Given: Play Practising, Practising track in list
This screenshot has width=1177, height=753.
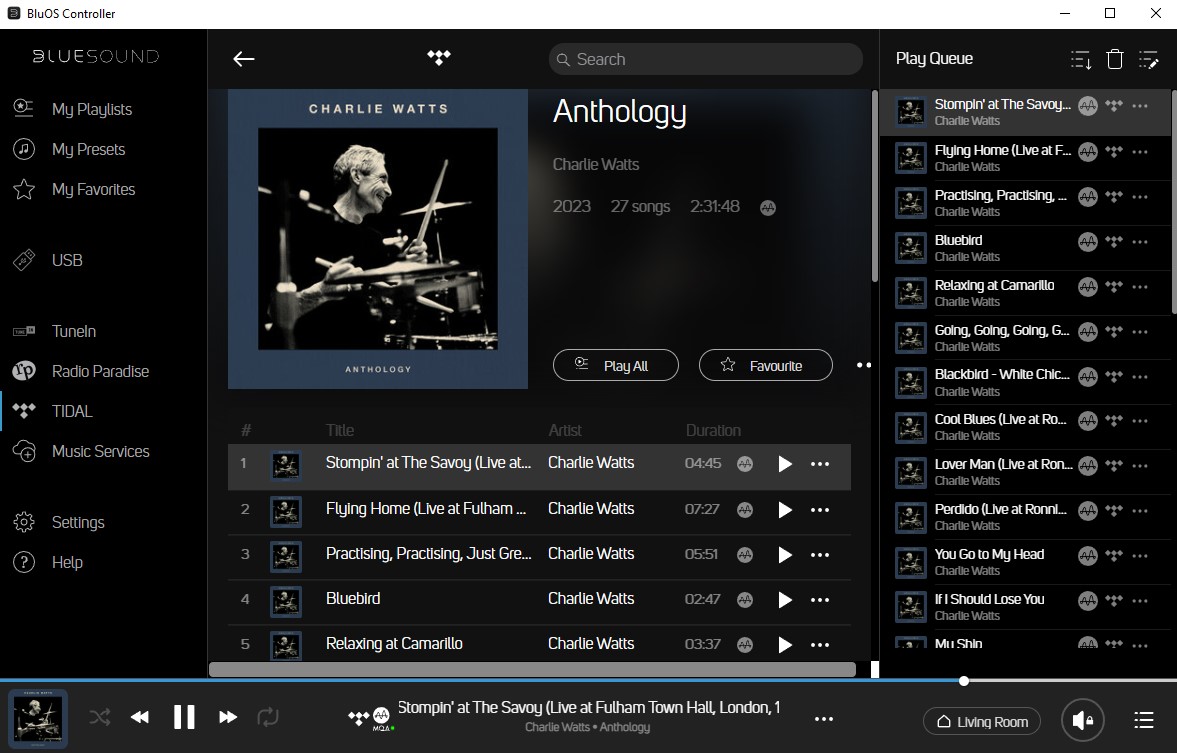Looking at the screenshot, I should coord(784,555).
